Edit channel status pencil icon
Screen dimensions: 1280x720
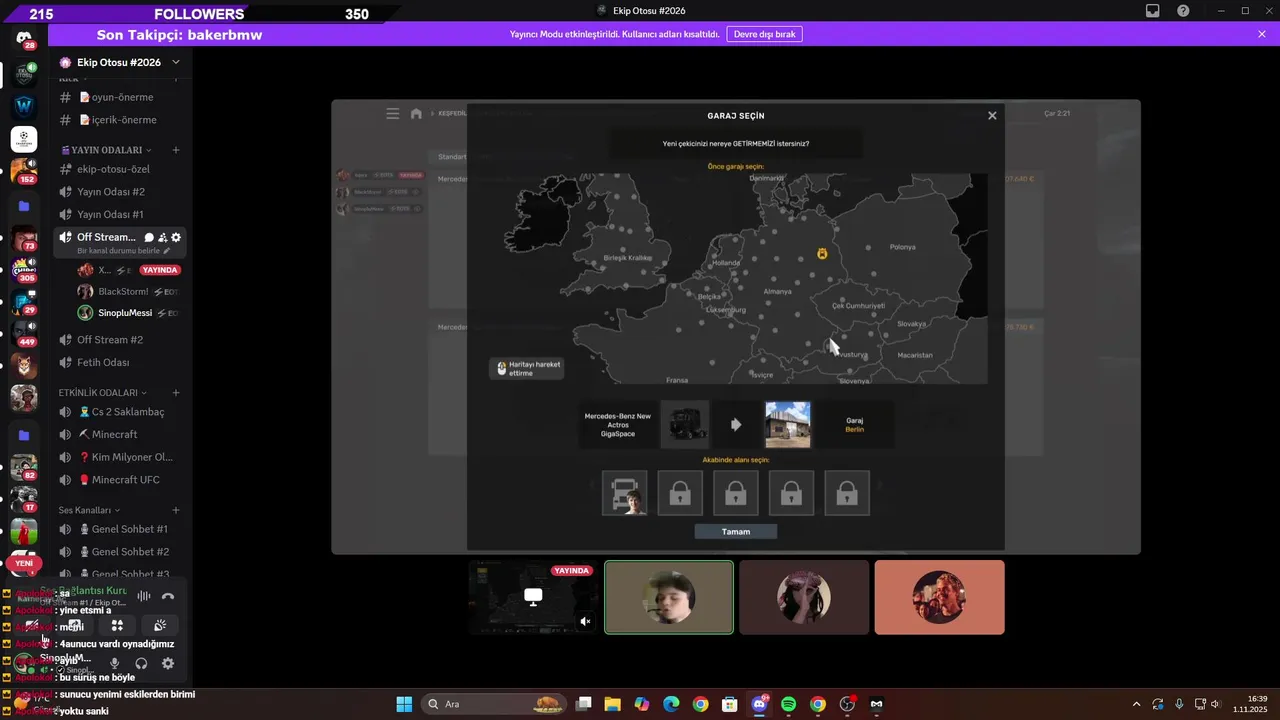coord(167,251)
